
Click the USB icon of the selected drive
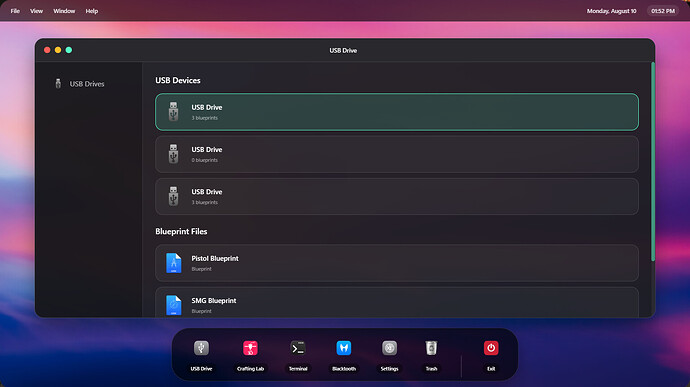click(x=173, y=111)
